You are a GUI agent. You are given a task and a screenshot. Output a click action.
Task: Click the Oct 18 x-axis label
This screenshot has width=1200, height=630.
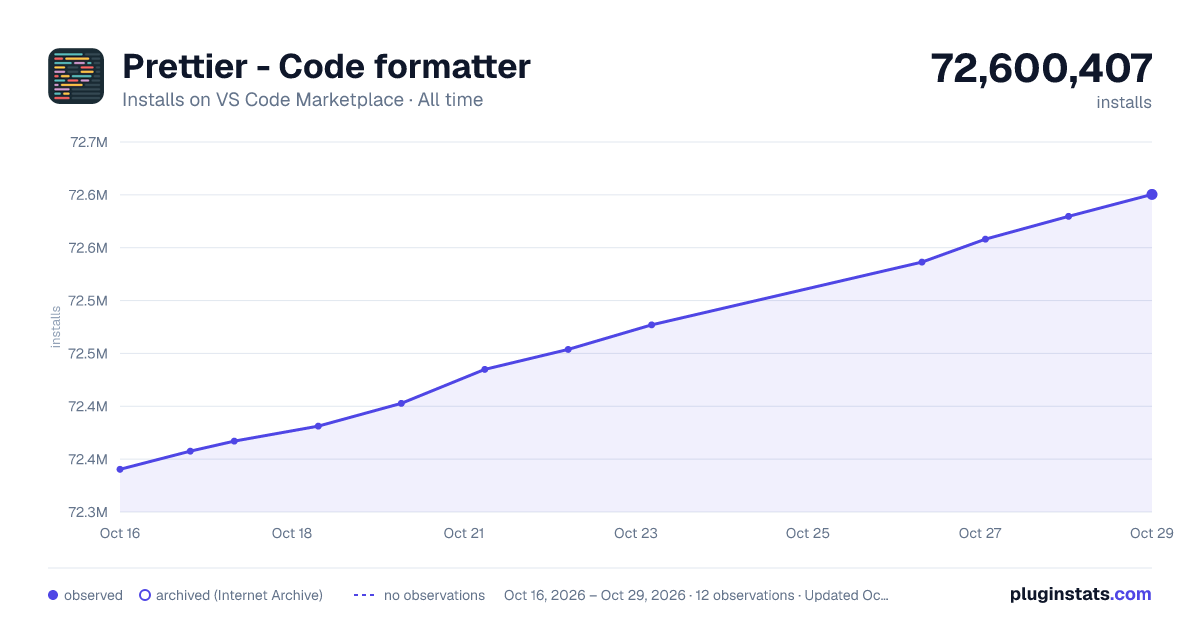292,533
